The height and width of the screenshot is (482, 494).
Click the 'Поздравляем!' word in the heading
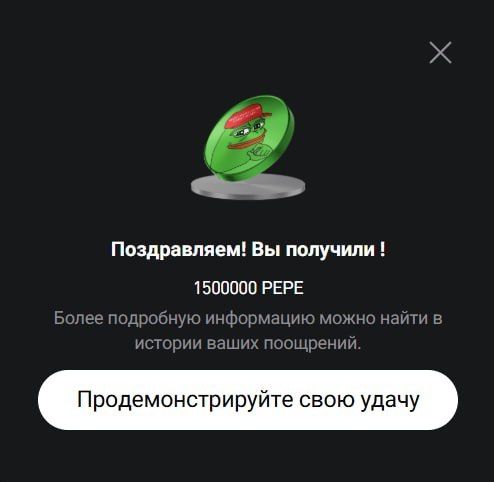[x=178, y=249]
